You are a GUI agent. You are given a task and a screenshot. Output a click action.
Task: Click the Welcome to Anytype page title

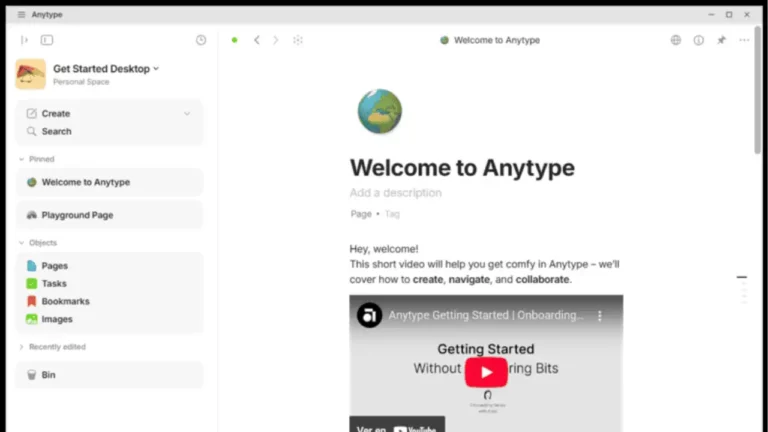tap(462, 168)
